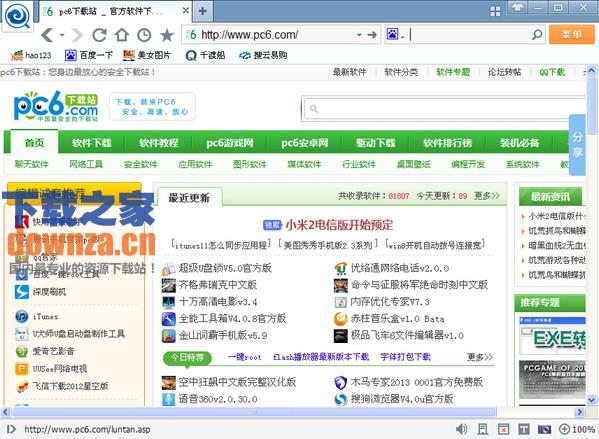This screenshot has height=439, width=599.
Task: Open the 驱动下载 navigation item
Action: pos(375,143)
